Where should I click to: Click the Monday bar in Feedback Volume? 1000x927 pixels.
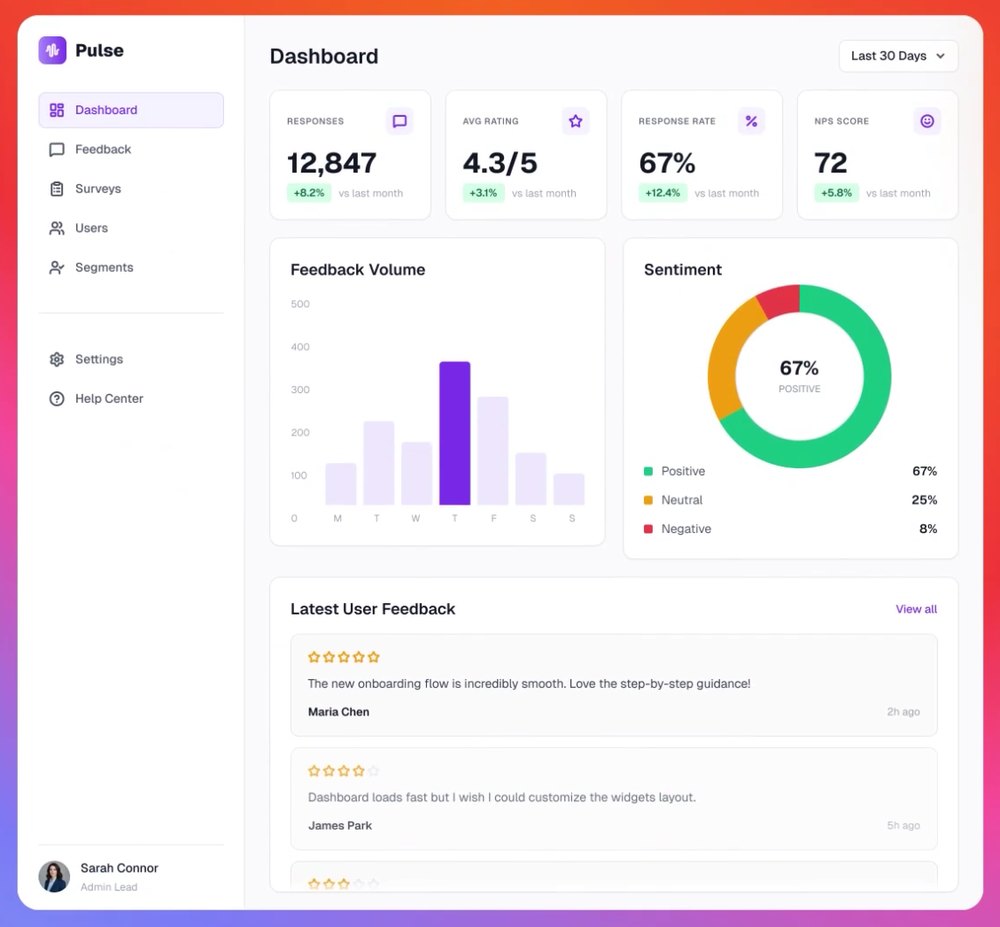(x=341, y=485)
